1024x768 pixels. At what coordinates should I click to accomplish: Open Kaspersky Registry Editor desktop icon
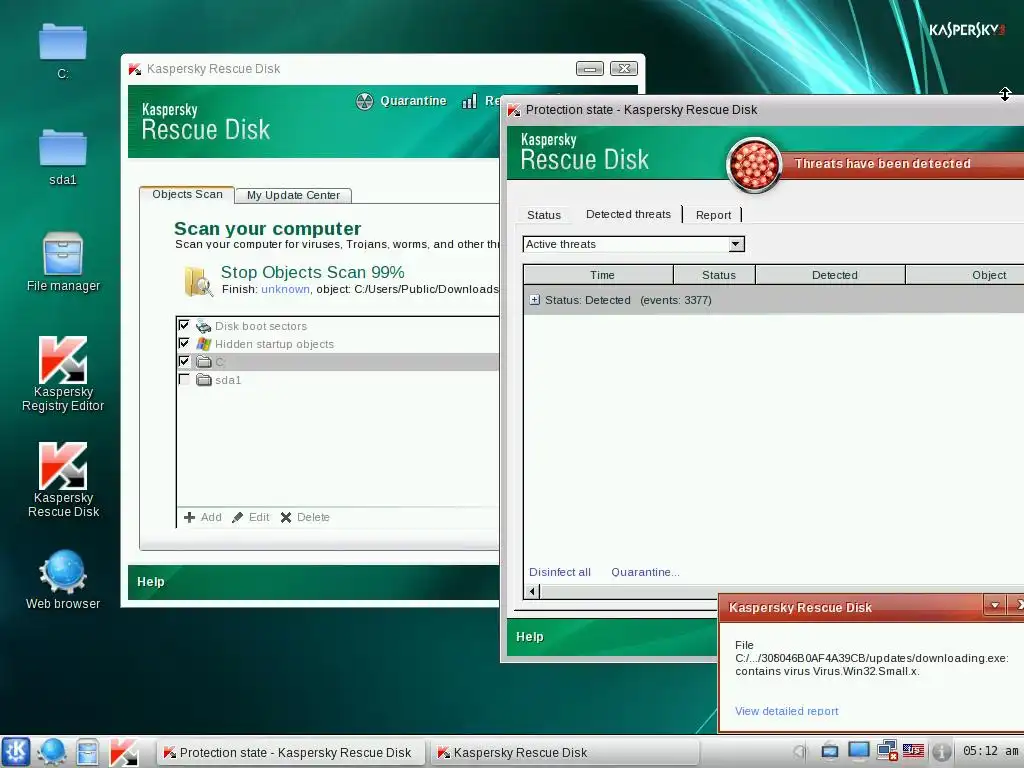click(x=63, y=359)
